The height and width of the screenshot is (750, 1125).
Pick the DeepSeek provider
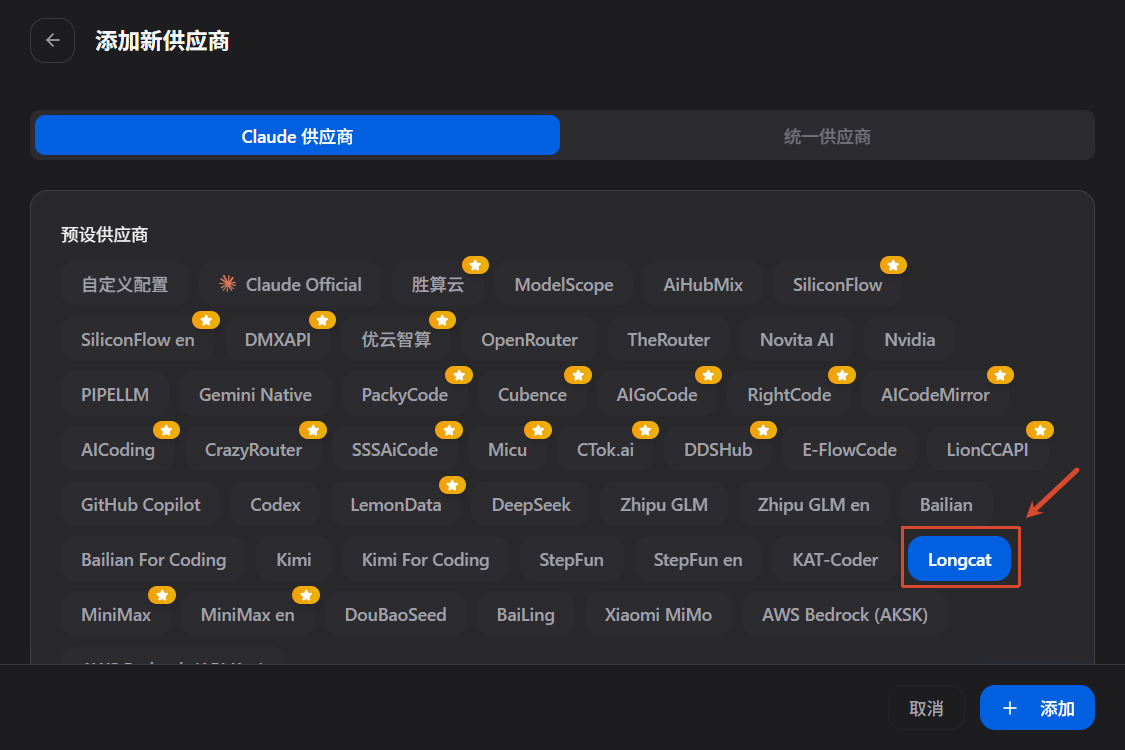tap(531, 505)
